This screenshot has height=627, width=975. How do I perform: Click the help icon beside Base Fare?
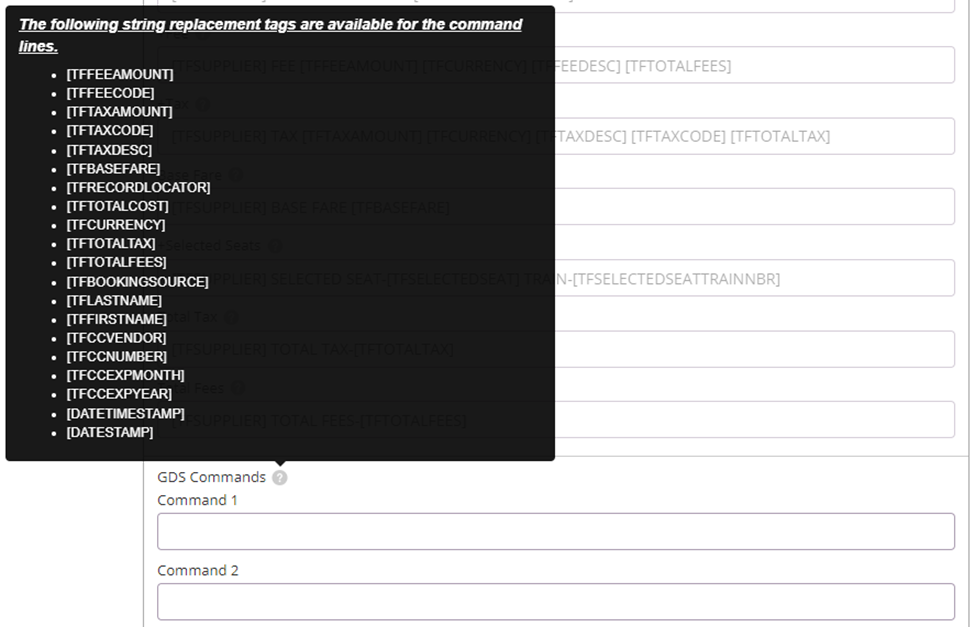tap(236, 175)
